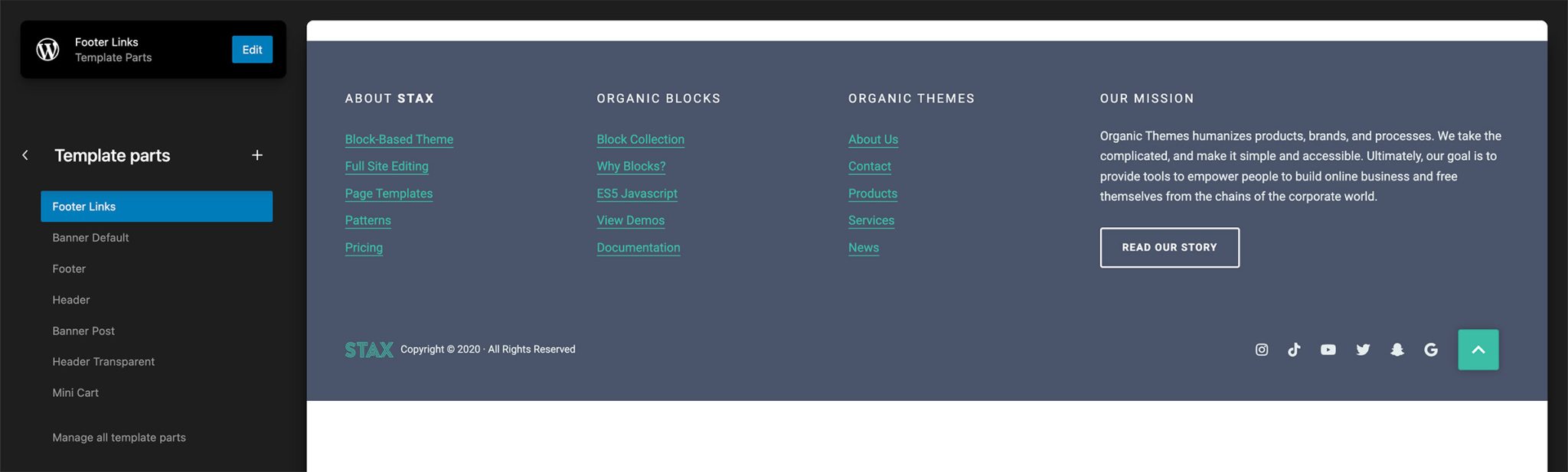Select the About STAX heading
Image resolution: width=1568 pixels, height=472 pixels.
point(389,99)
